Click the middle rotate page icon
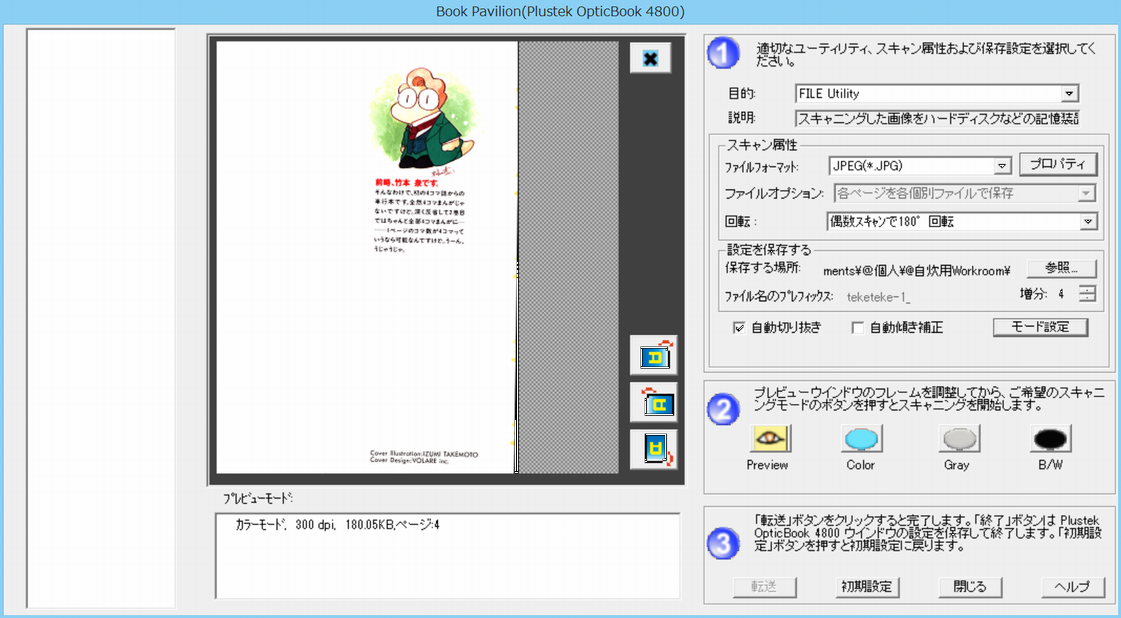 click(653, 403)
